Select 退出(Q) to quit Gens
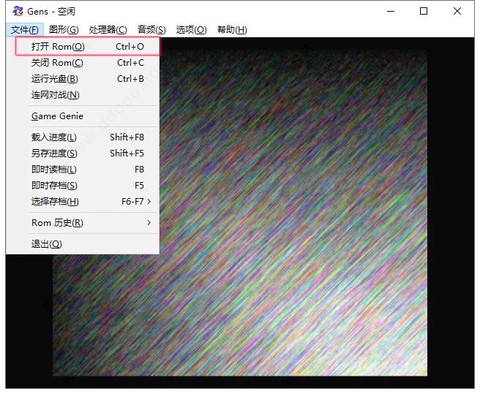This screenshot has width=480, height=394. [x=87, y=244]
